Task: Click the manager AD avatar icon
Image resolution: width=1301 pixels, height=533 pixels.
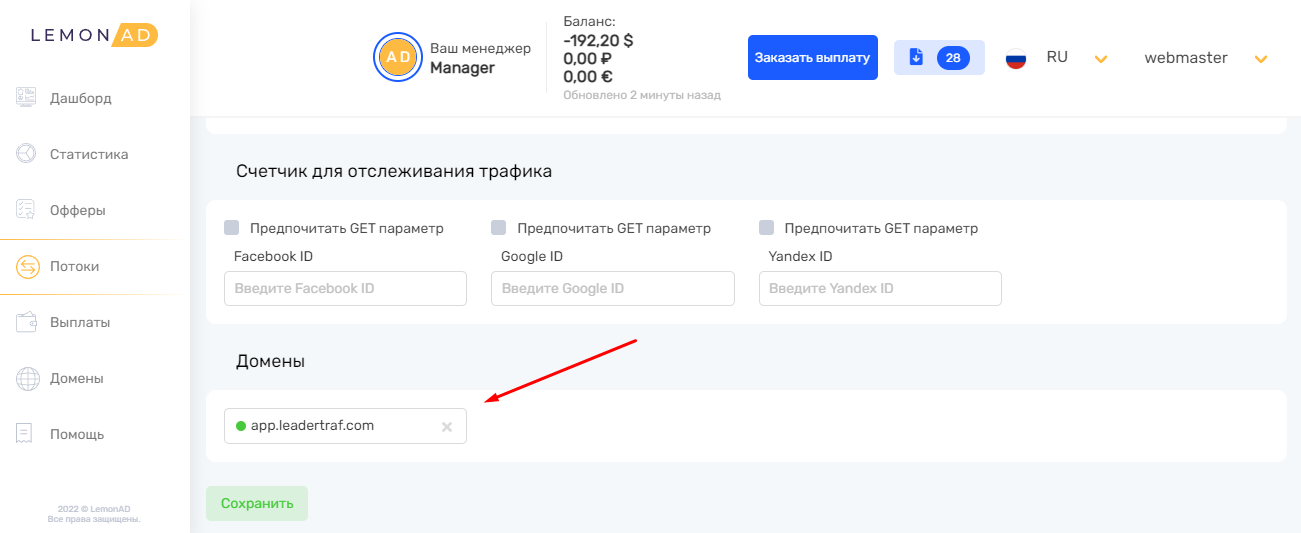Action: point(398,58)
